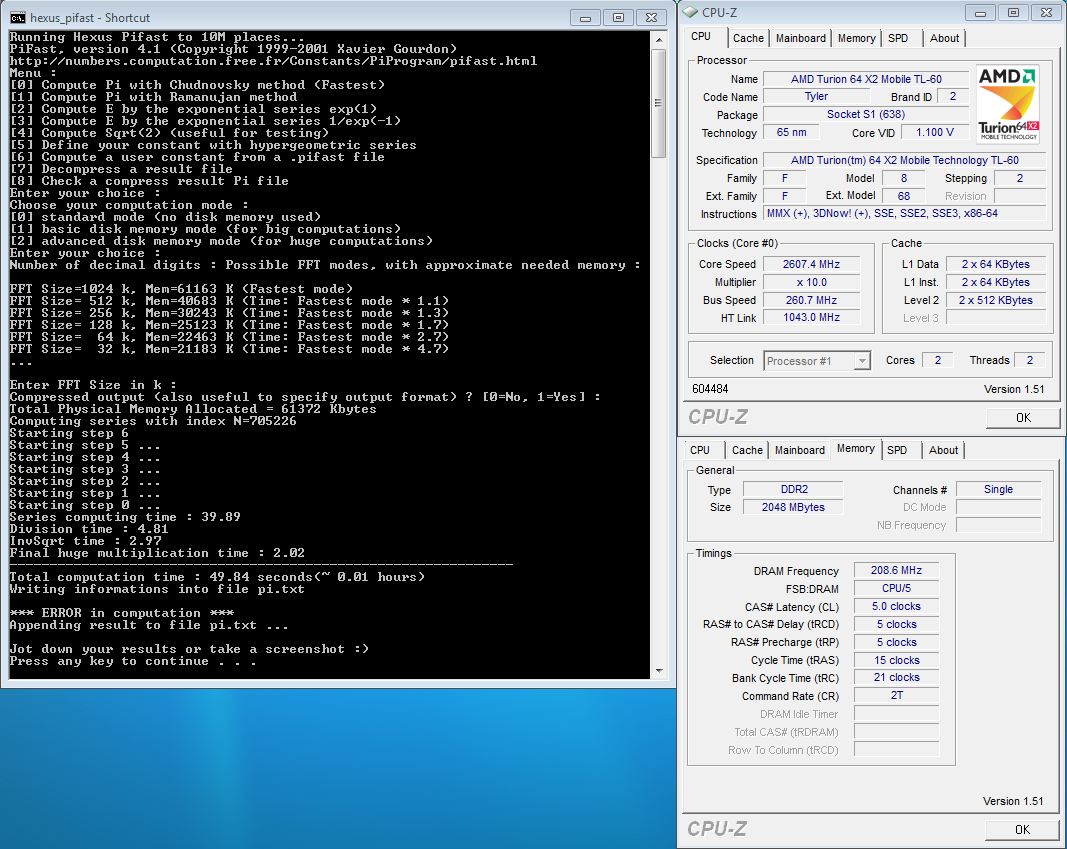Click HT Link value '1043.0 MHz'
Screen dimensions: 1067x849
[811, 317]
